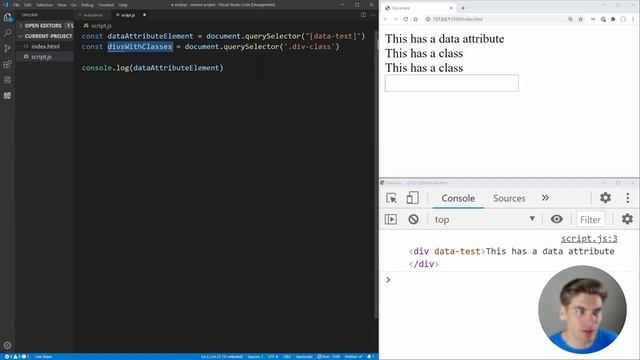Open the browser extensions puzzle icon
The height and width of the screenshot is (360, 640).
click(x=613, y=19)
